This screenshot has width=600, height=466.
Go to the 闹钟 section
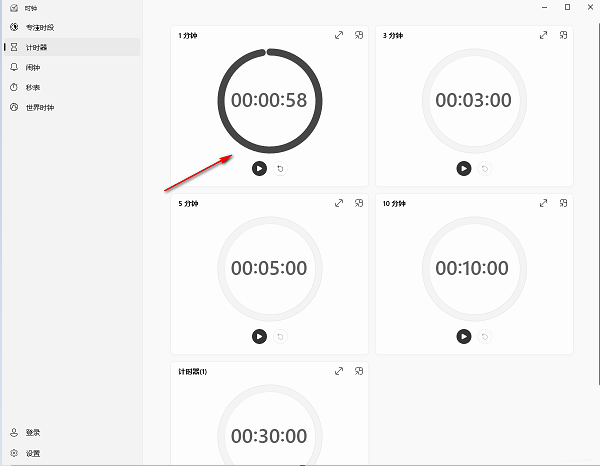click(x=72, y=67)
